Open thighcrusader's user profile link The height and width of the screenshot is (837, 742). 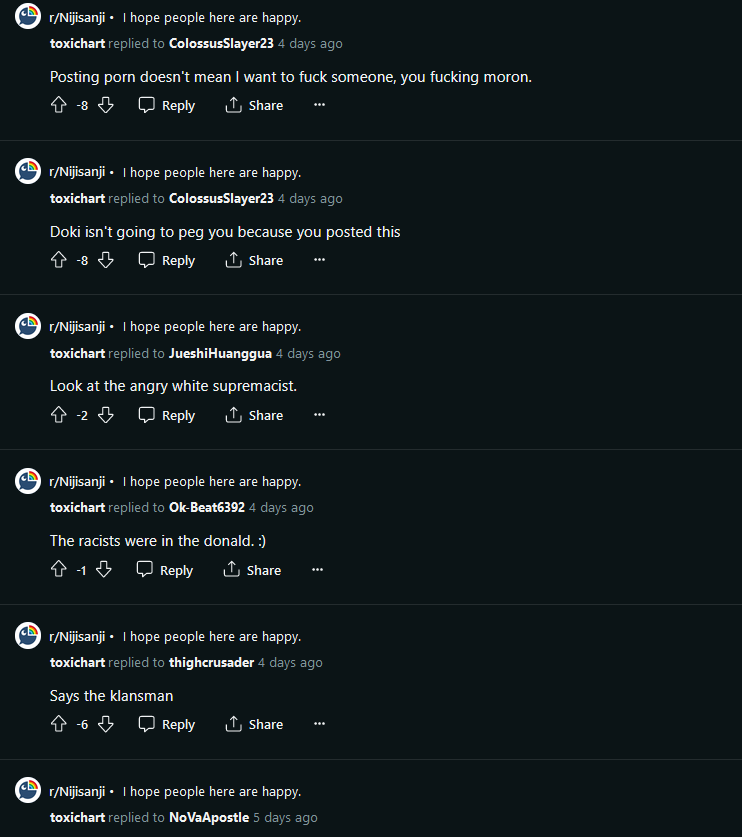211,662
